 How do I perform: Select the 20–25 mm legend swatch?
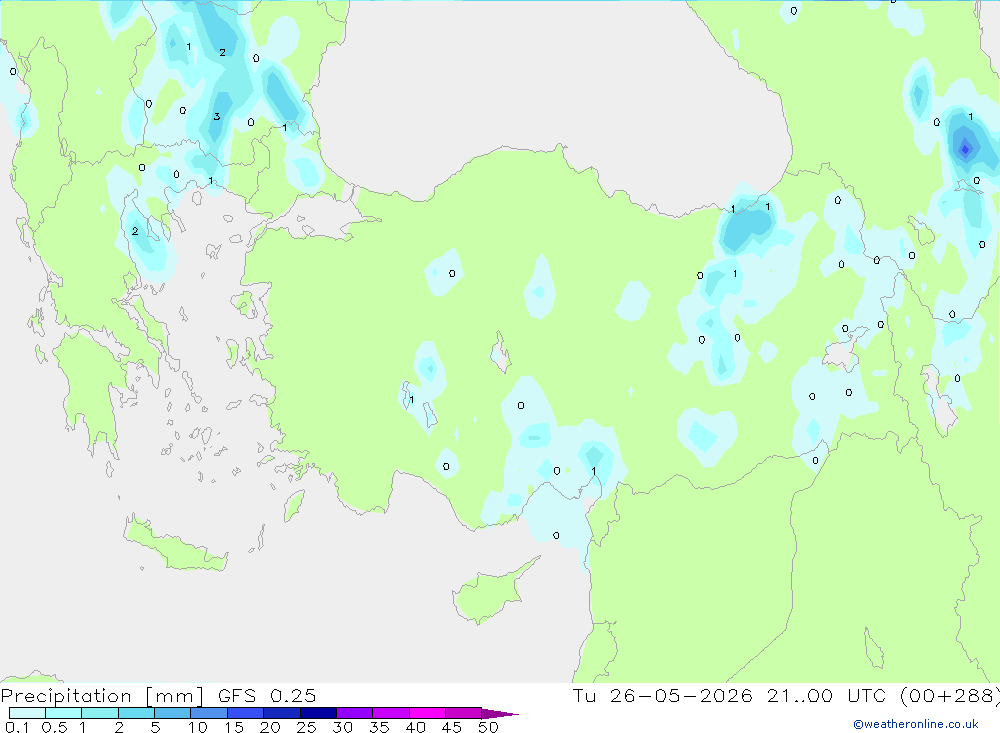[282, 713]
